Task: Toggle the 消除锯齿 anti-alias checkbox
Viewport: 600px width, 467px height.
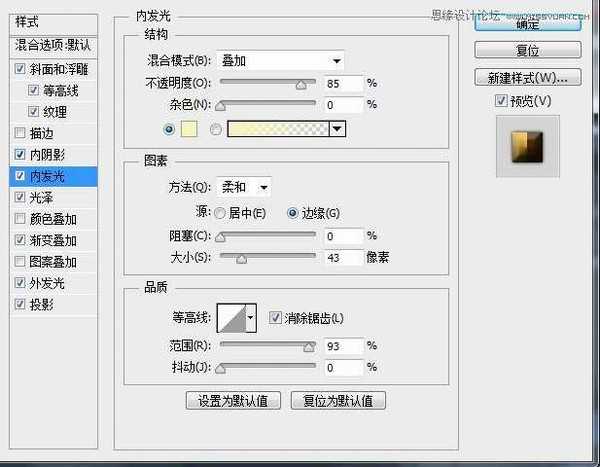Action: [x=276, y=318]
